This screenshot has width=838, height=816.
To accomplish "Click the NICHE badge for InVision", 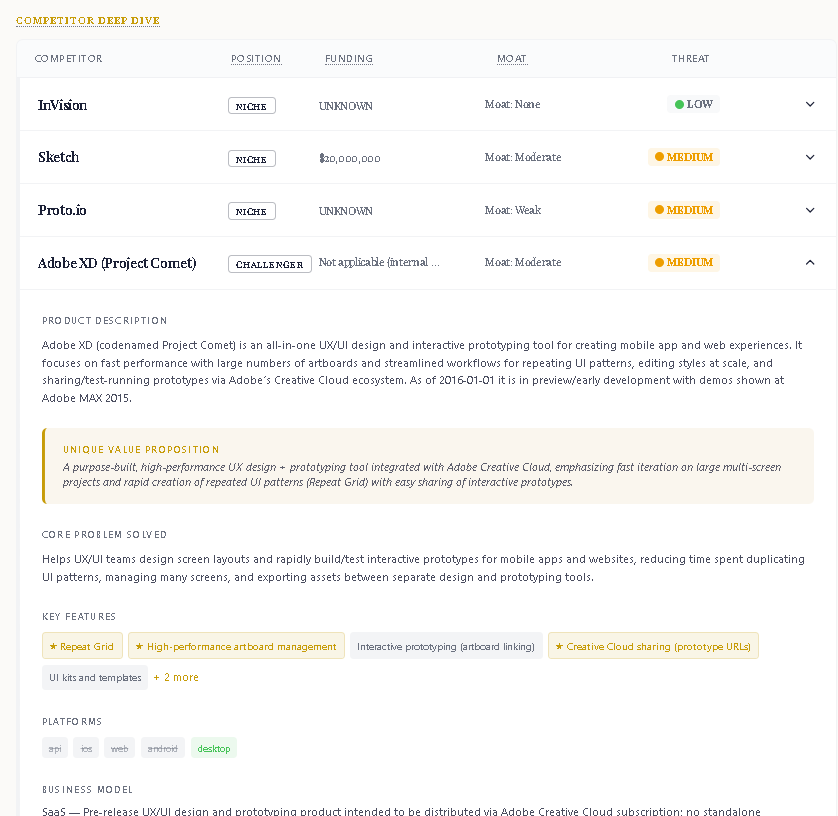I will pyautogui.click(x=251, y=106).
